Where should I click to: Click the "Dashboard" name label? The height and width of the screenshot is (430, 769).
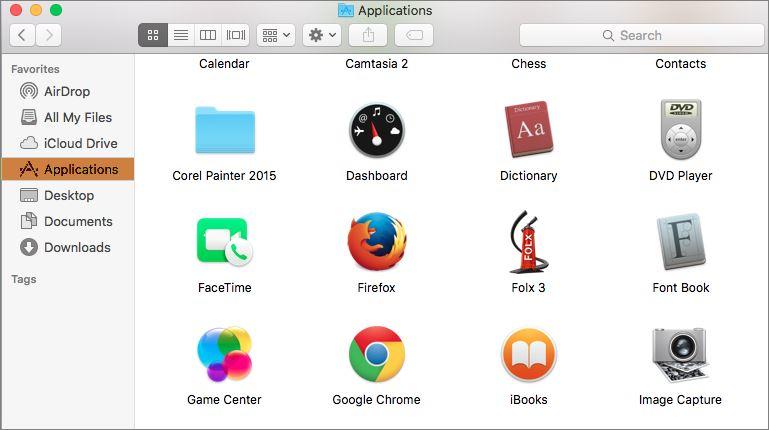(x=377, y=176)
